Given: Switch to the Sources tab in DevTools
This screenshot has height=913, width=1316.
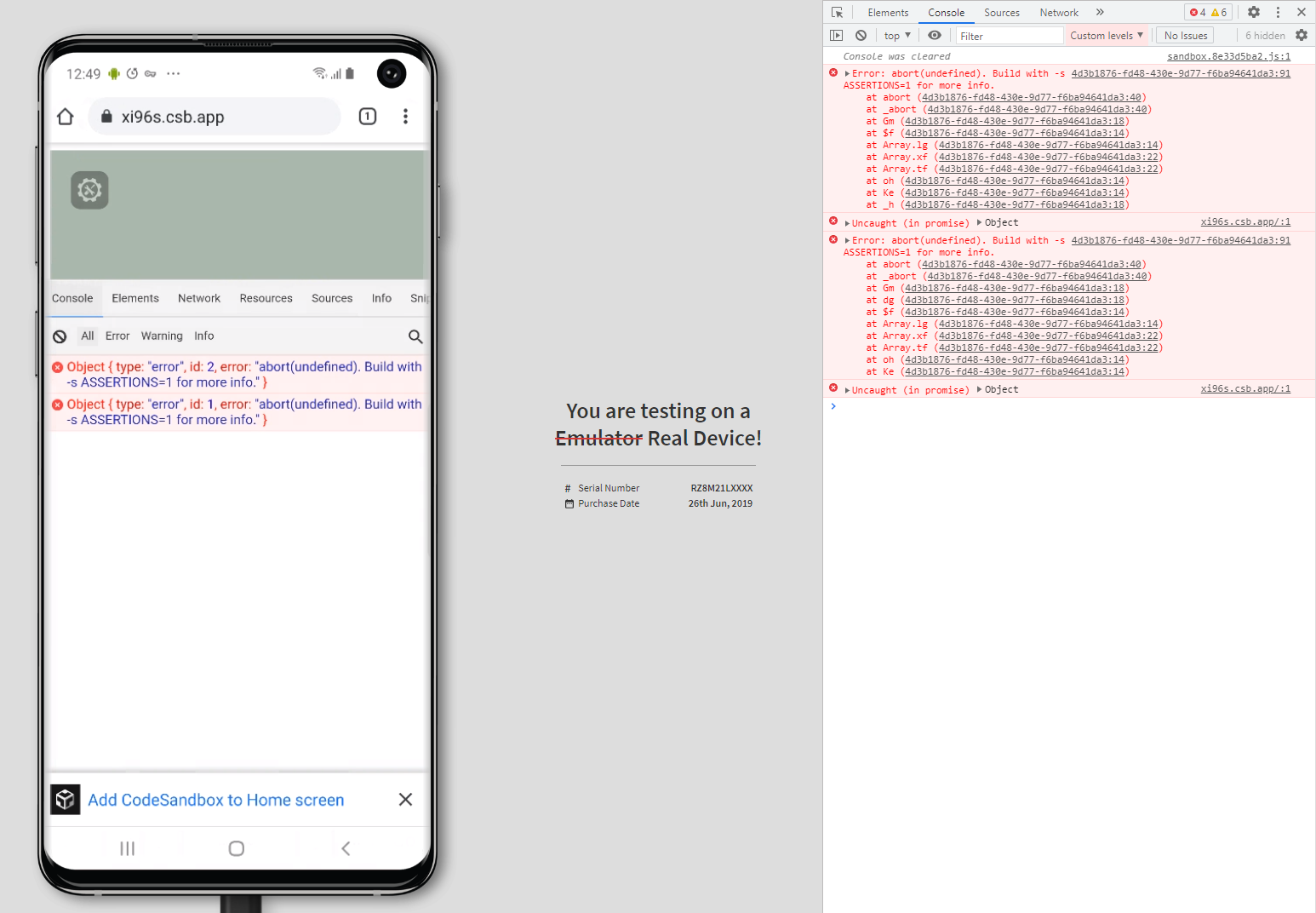Looking at the screenshot, I should click(1002, 12).
